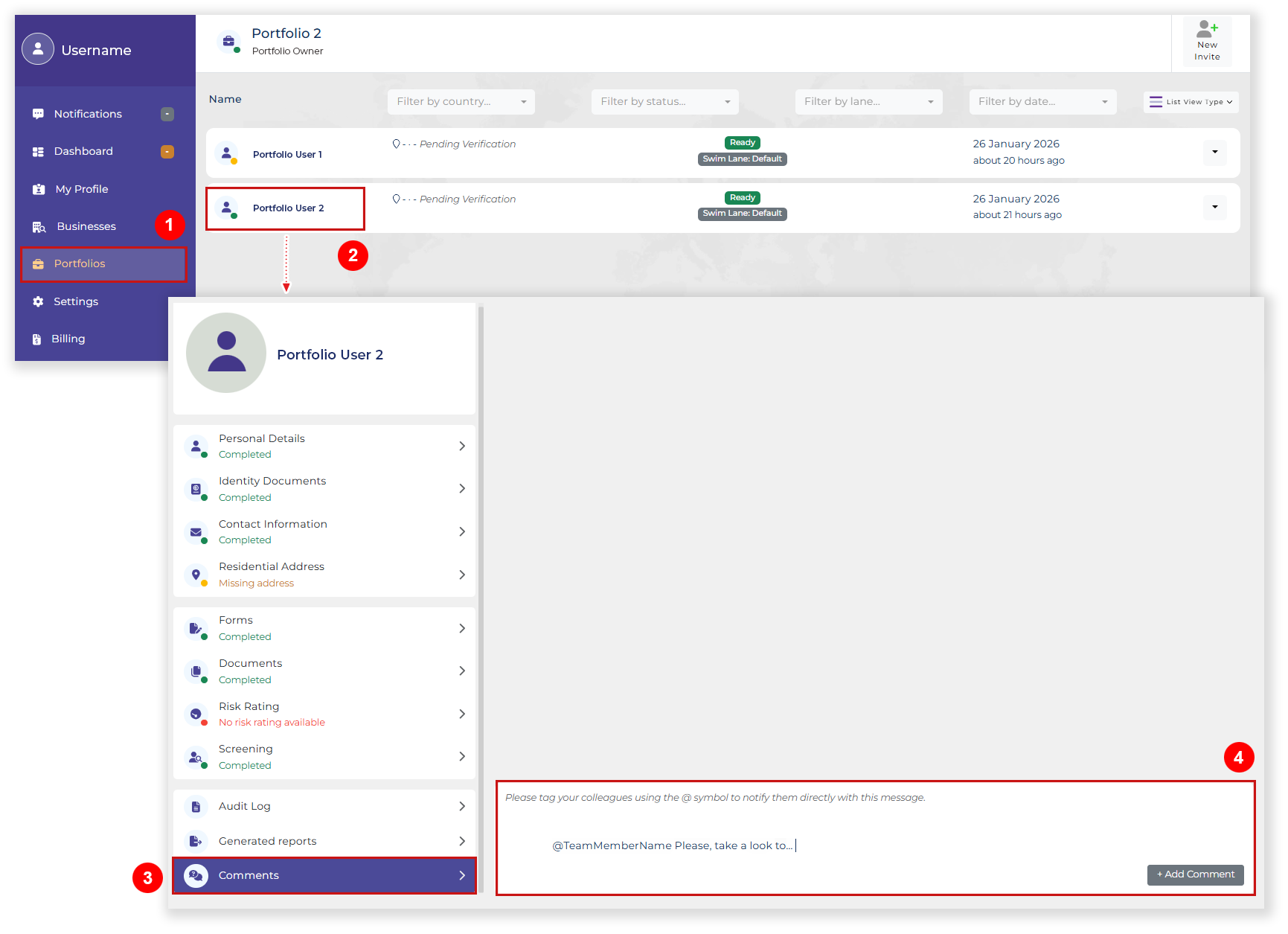Select Portfolios in the sidebar
This screenshot has width=1288, height=934.
(103, 264)
